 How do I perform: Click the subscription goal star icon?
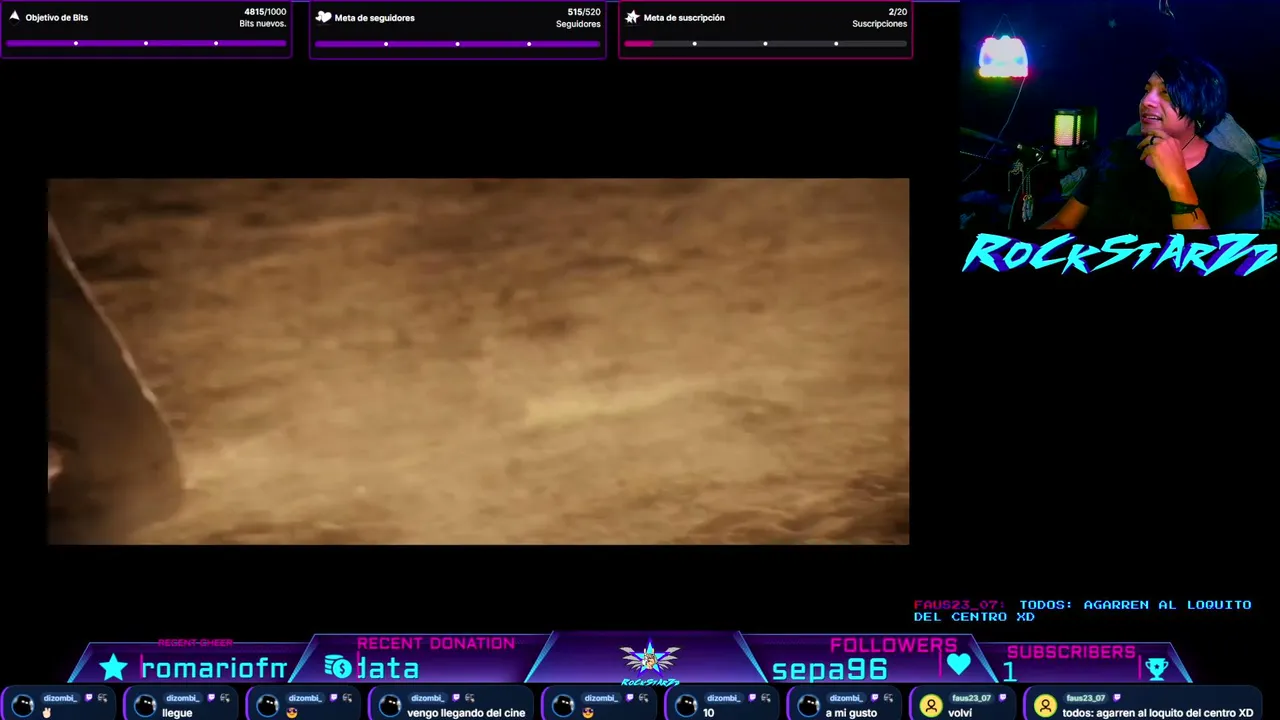pos(632,17)
